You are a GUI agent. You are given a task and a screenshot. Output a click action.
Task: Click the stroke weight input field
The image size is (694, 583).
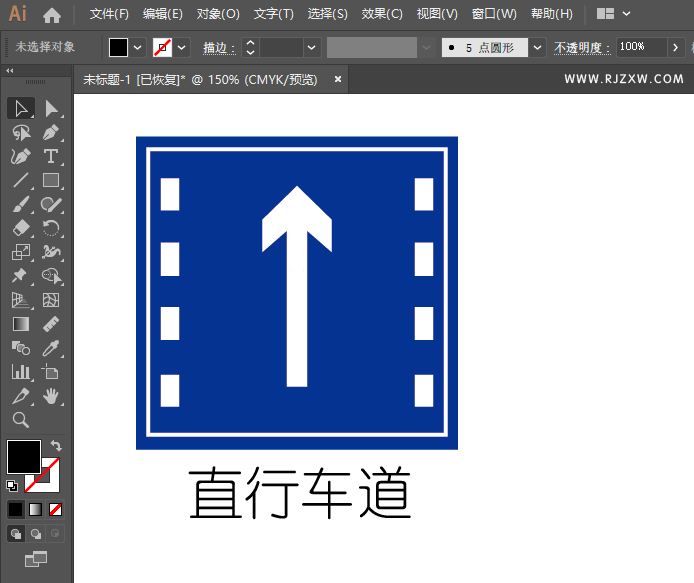(281, 47)
